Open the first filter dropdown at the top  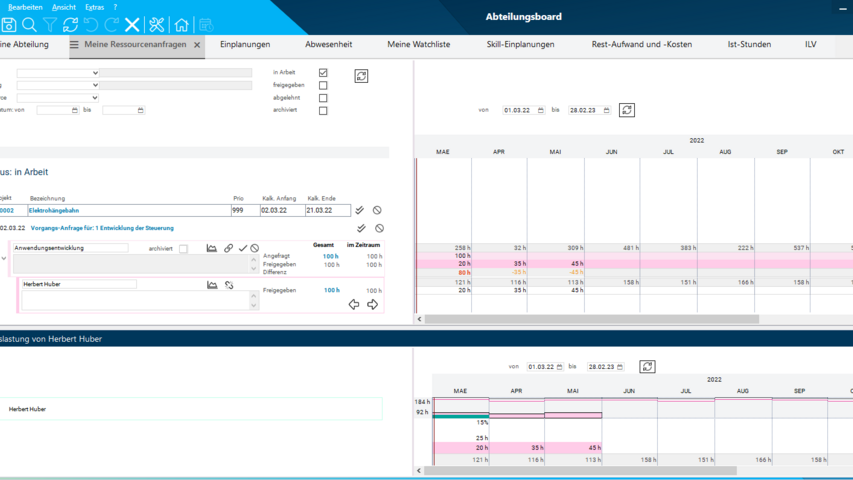(x=58, y=73)
